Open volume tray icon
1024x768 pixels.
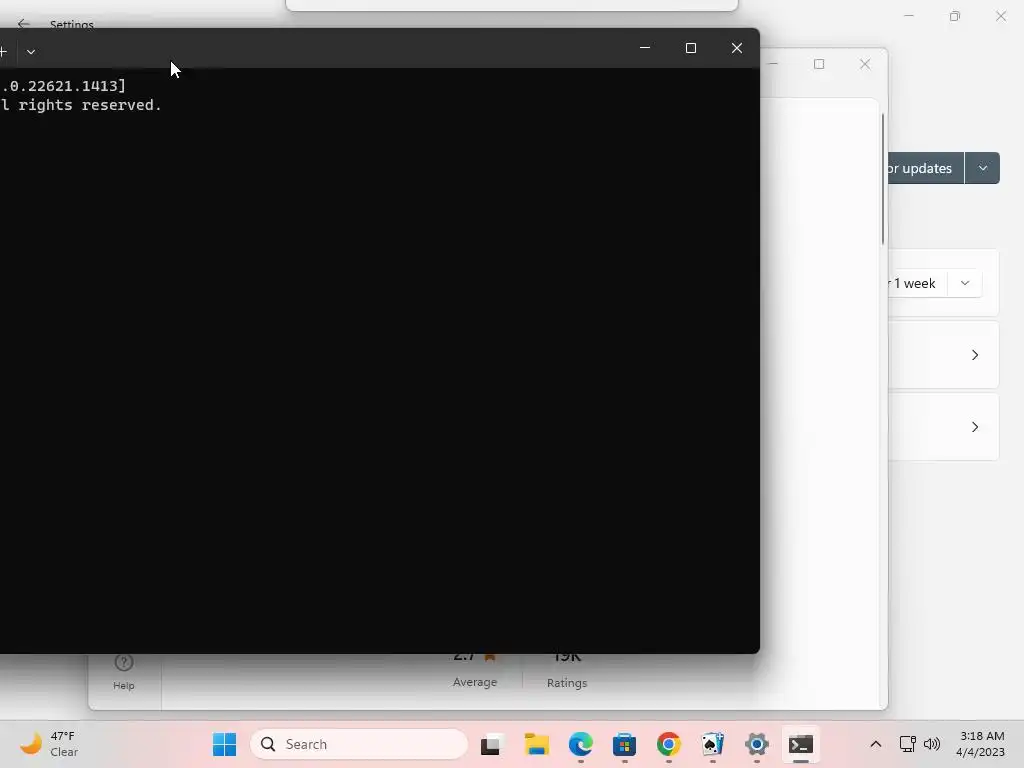click(932, 744)
